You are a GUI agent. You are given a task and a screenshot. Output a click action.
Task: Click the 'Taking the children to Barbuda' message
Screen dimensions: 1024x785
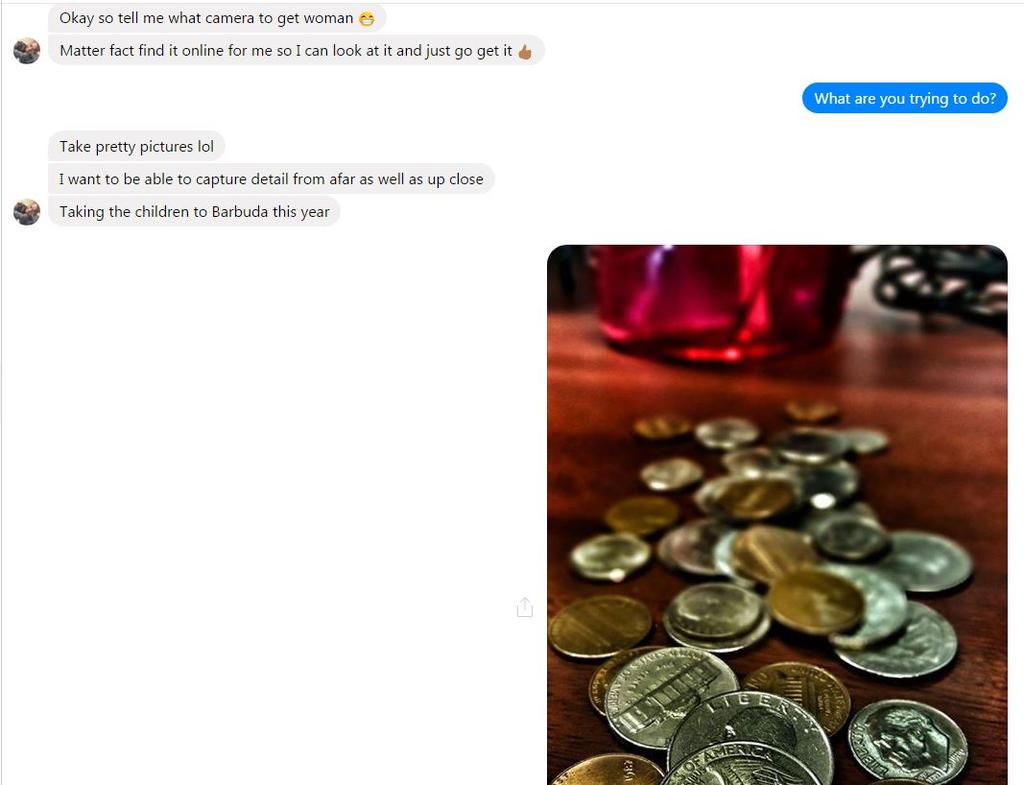[194, 212]
